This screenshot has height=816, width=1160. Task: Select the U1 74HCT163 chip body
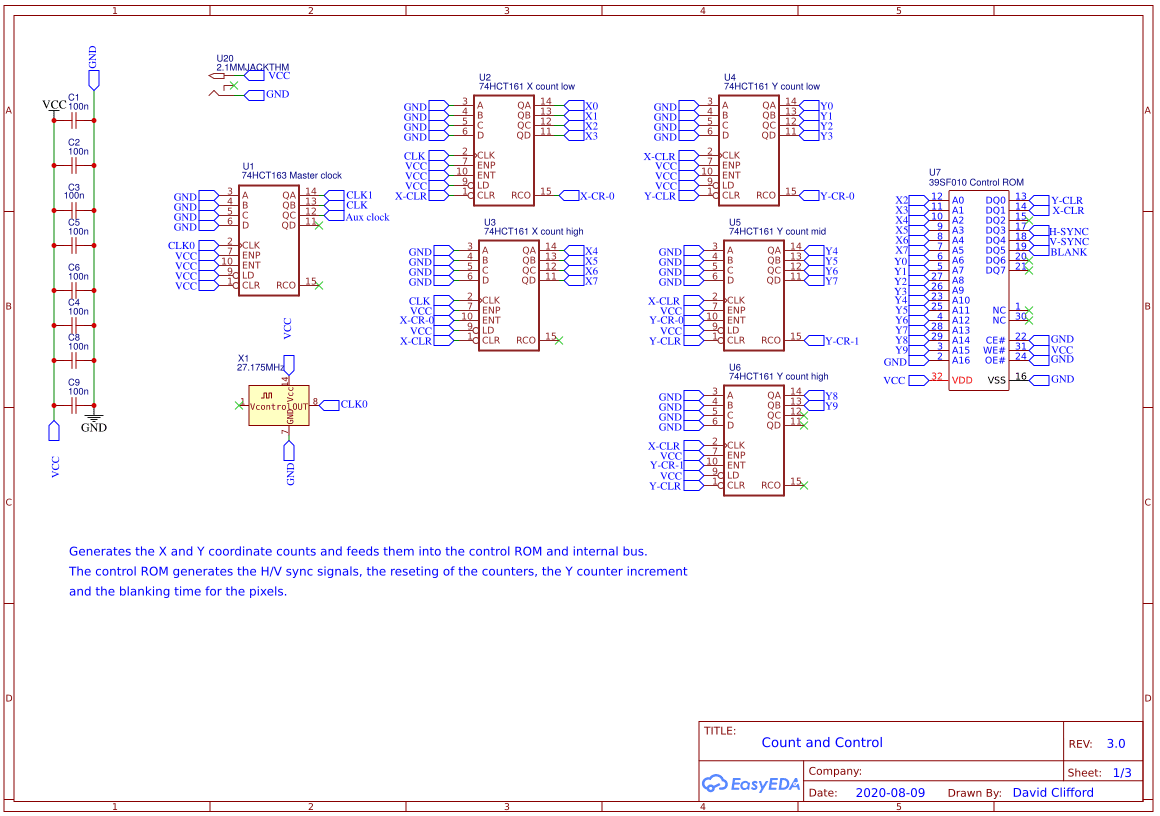coord(269,240)
